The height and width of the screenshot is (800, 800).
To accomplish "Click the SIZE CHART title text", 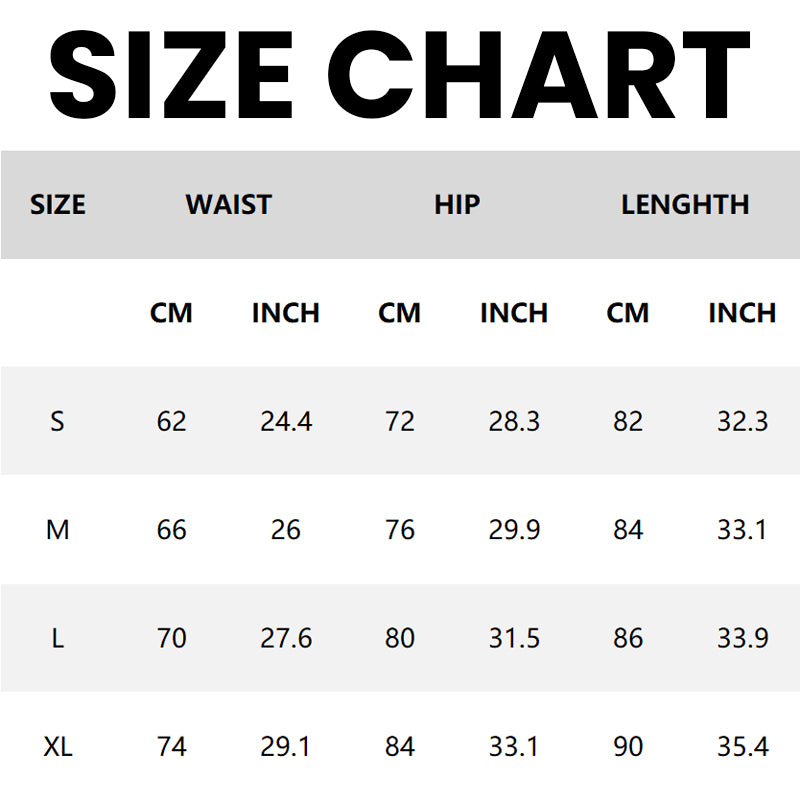I will pyautogui.click(x=400, y=73).
